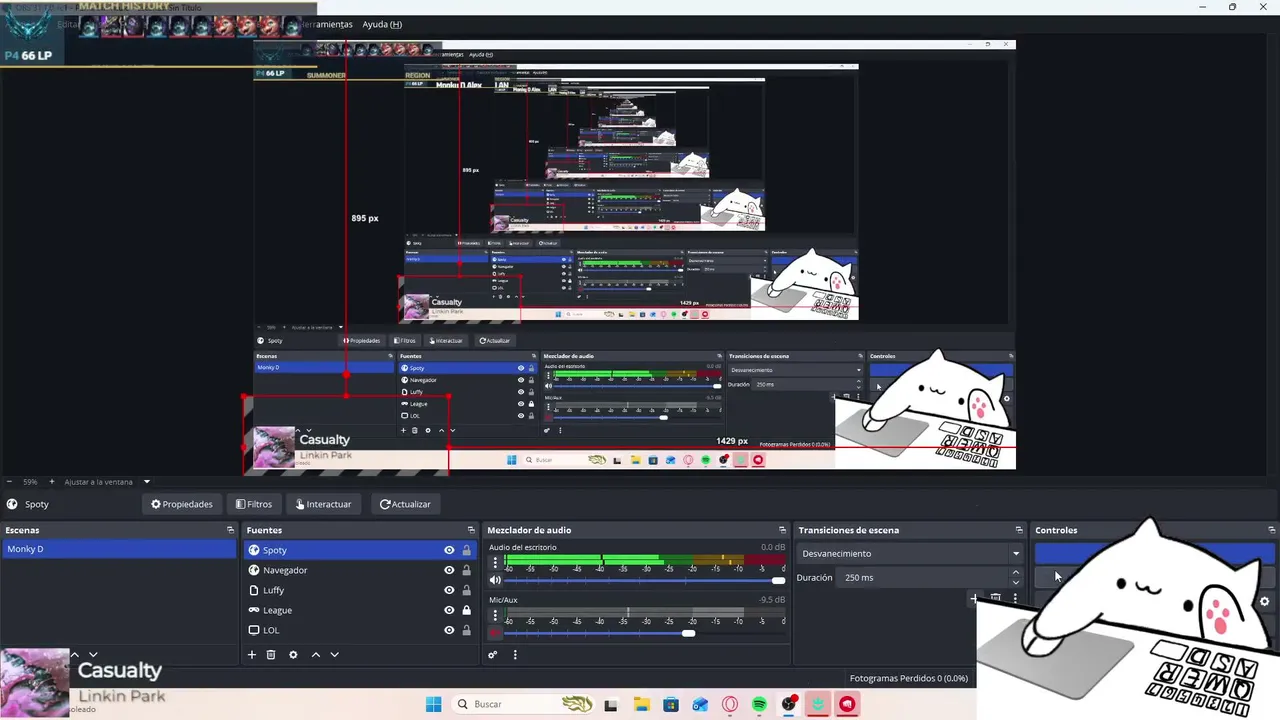Viewport: 1280px width, 720px height.
Task: Move the selected source up
Action: pyautogui.click(x=316, y=655)
